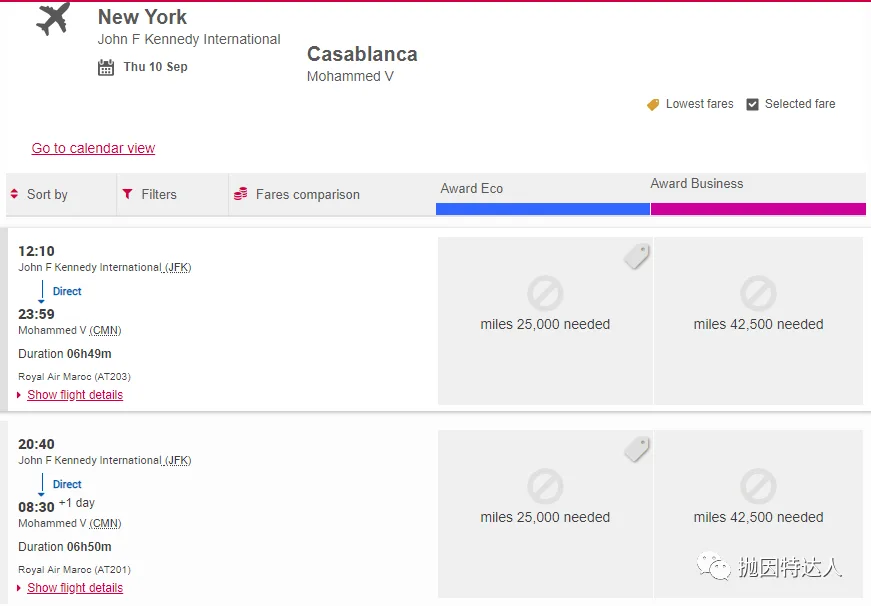Select the Award Eco column header
Viewport: 871px width, 606px height.
pos(472,188)
